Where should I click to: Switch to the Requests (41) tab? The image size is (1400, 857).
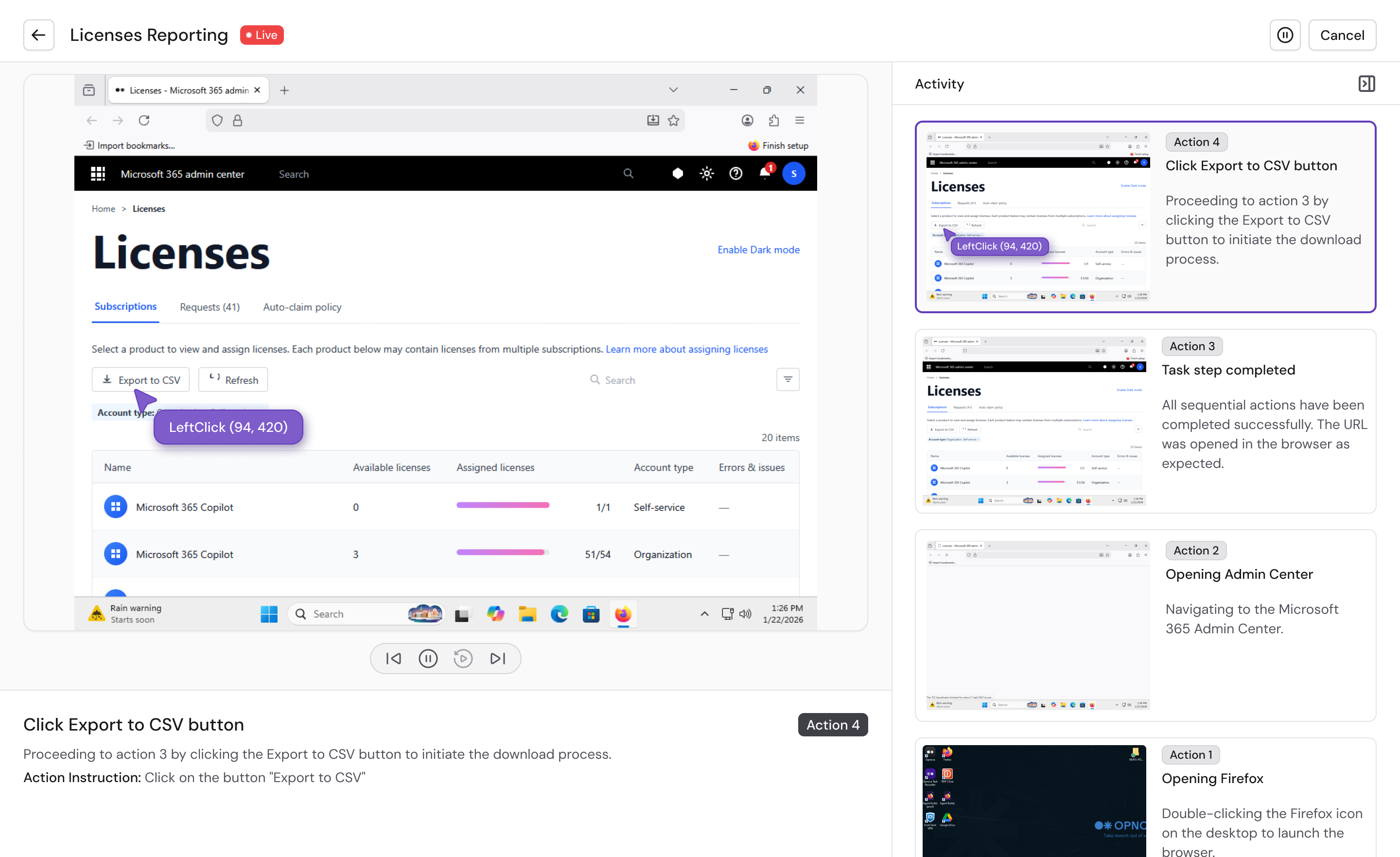210,307
